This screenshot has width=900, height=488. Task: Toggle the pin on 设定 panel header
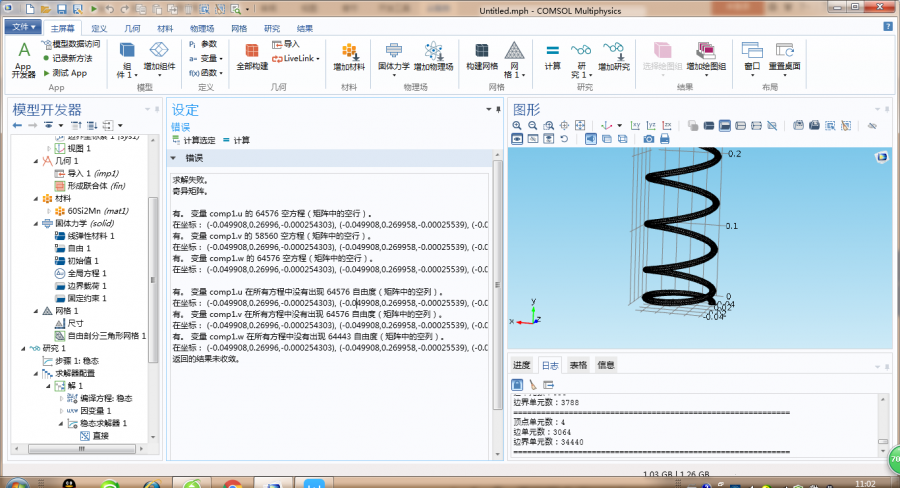[x=498, y=109]
